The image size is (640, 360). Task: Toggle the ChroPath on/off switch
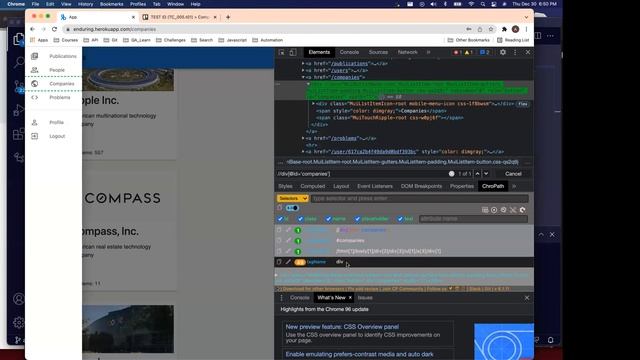point(292,208)
